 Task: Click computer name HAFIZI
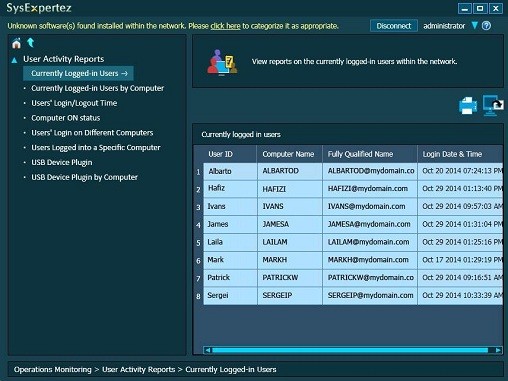[290, 189]
